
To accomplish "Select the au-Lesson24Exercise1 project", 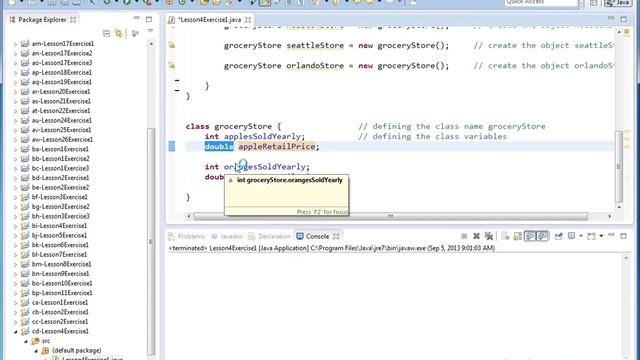I will (62, 120).
